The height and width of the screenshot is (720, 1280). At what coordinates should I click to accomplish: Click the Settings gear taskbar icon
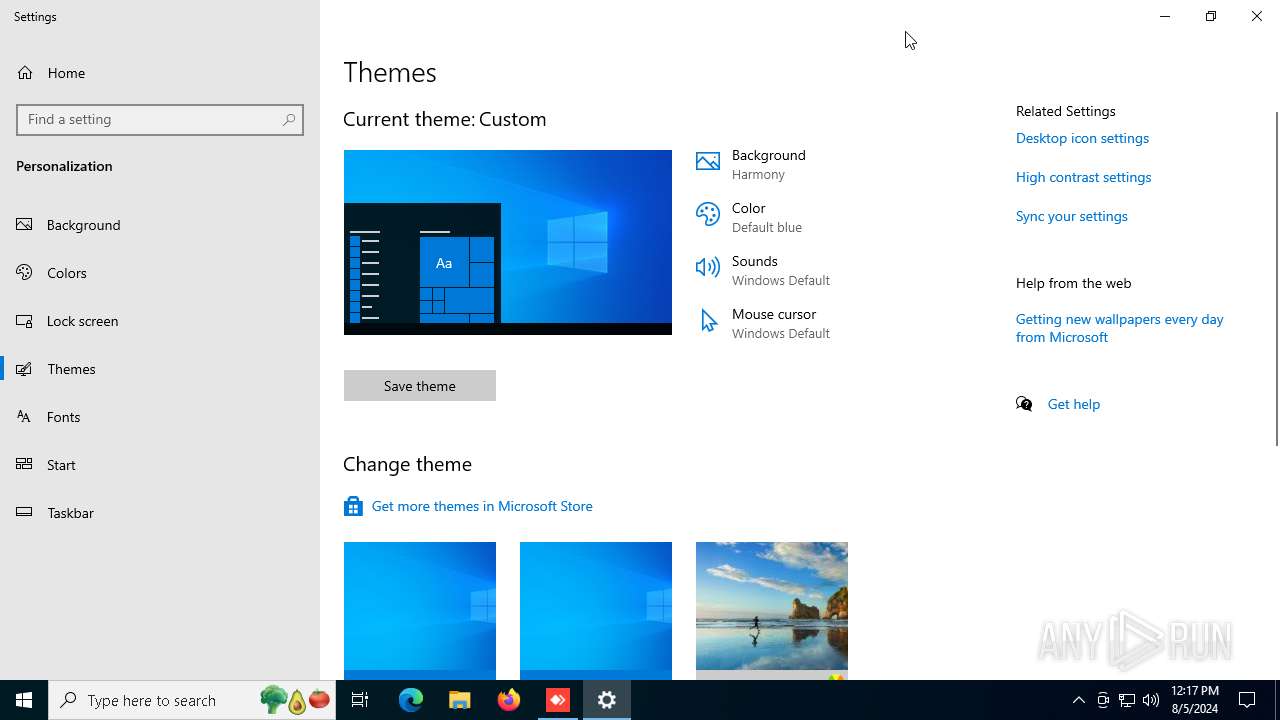click(x=607, y=700)
